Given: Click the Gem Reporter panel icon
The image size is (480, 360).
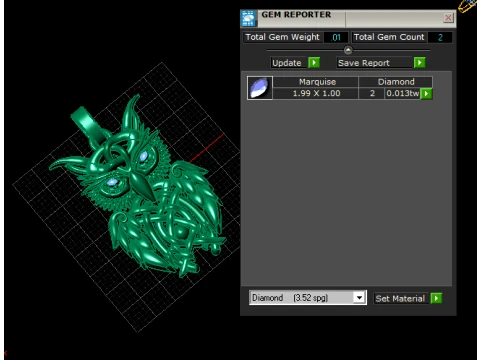Looking at the screenshot, I should tap(249, 18).
